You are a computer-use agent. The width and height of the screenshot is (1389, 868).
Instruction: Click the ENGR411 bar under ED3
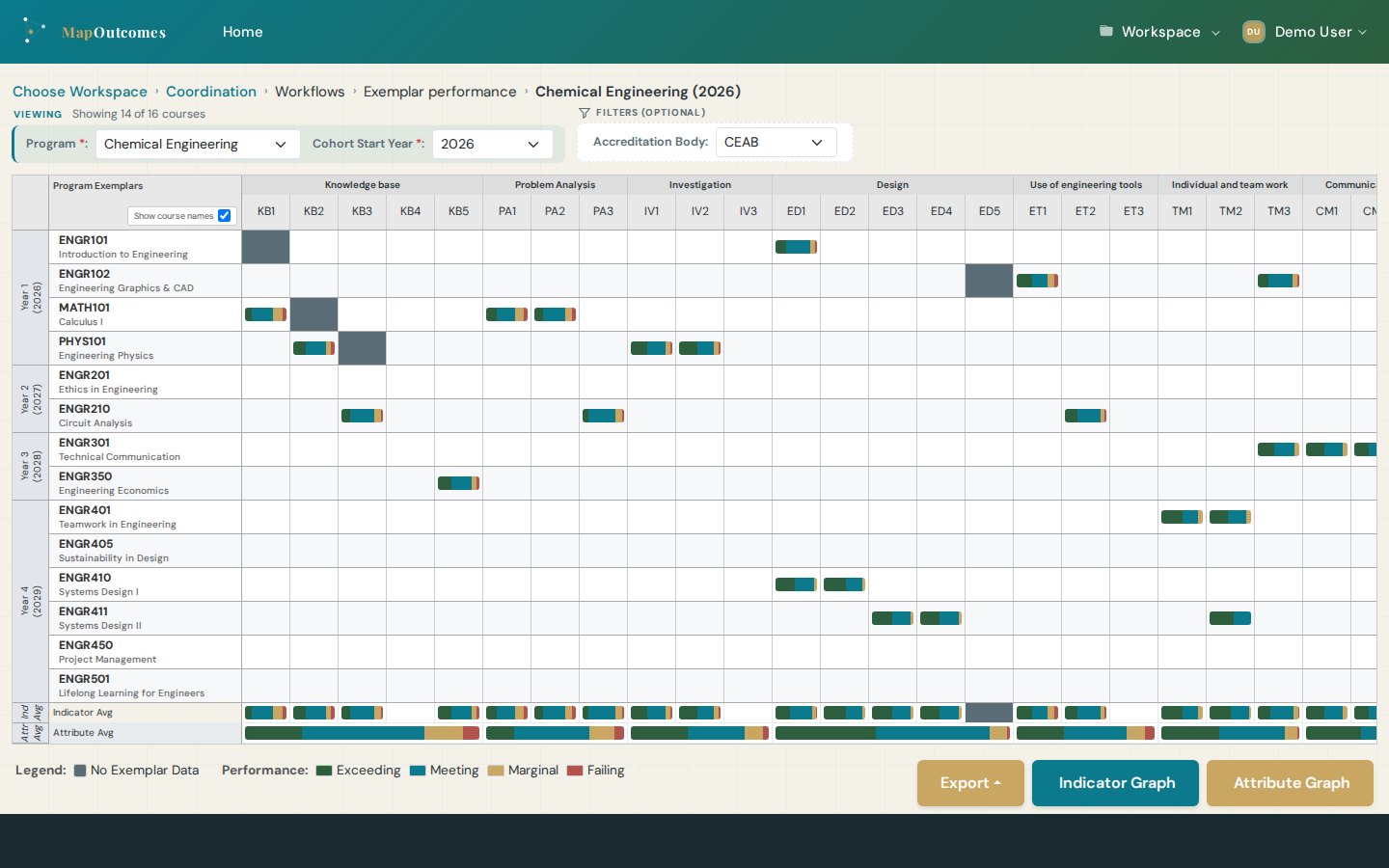coord(892,618)
